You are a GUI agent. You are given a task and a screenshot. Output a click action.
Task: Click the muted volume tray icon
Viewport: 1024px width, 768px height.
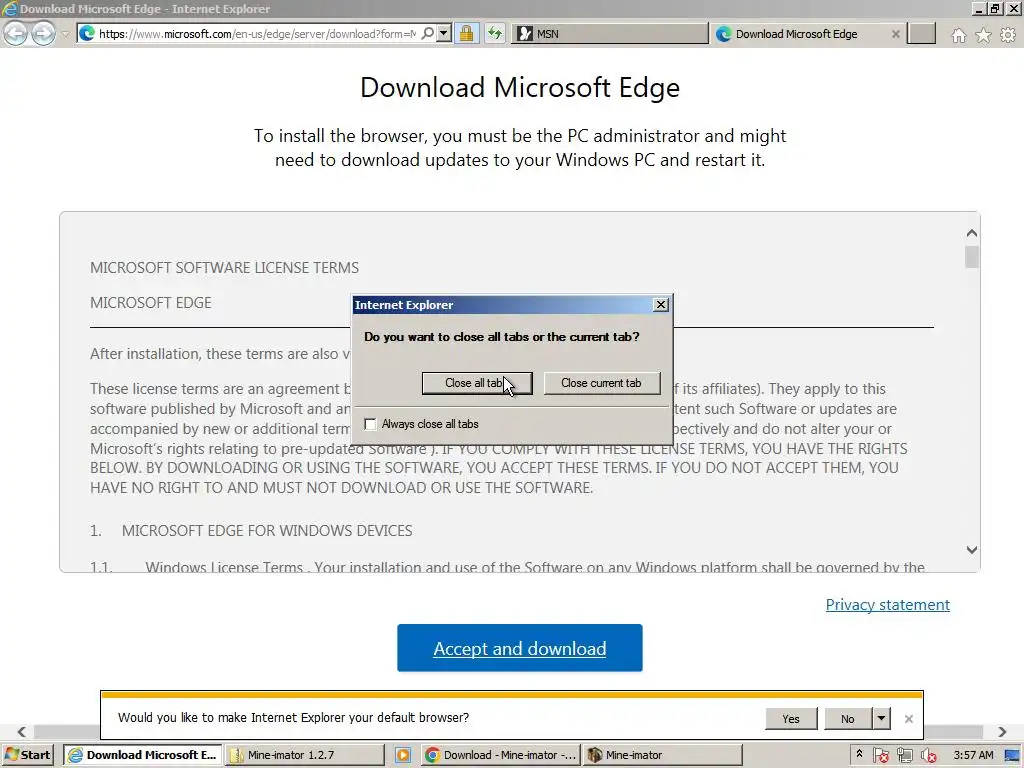[x=929, y=756]
